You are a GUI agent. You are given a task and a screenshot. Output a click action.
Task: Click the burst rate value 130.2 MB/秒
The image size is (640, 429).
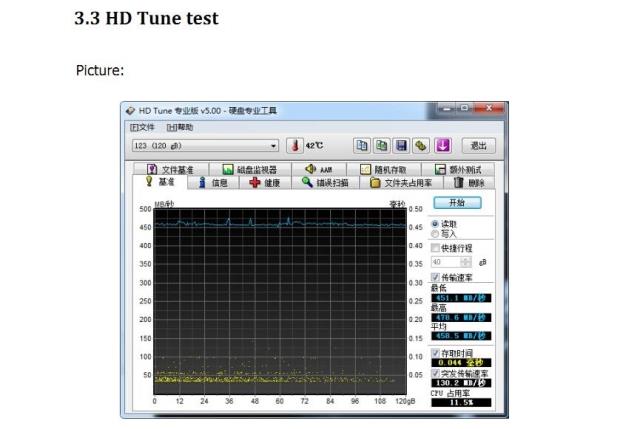(x=461, y=383)
